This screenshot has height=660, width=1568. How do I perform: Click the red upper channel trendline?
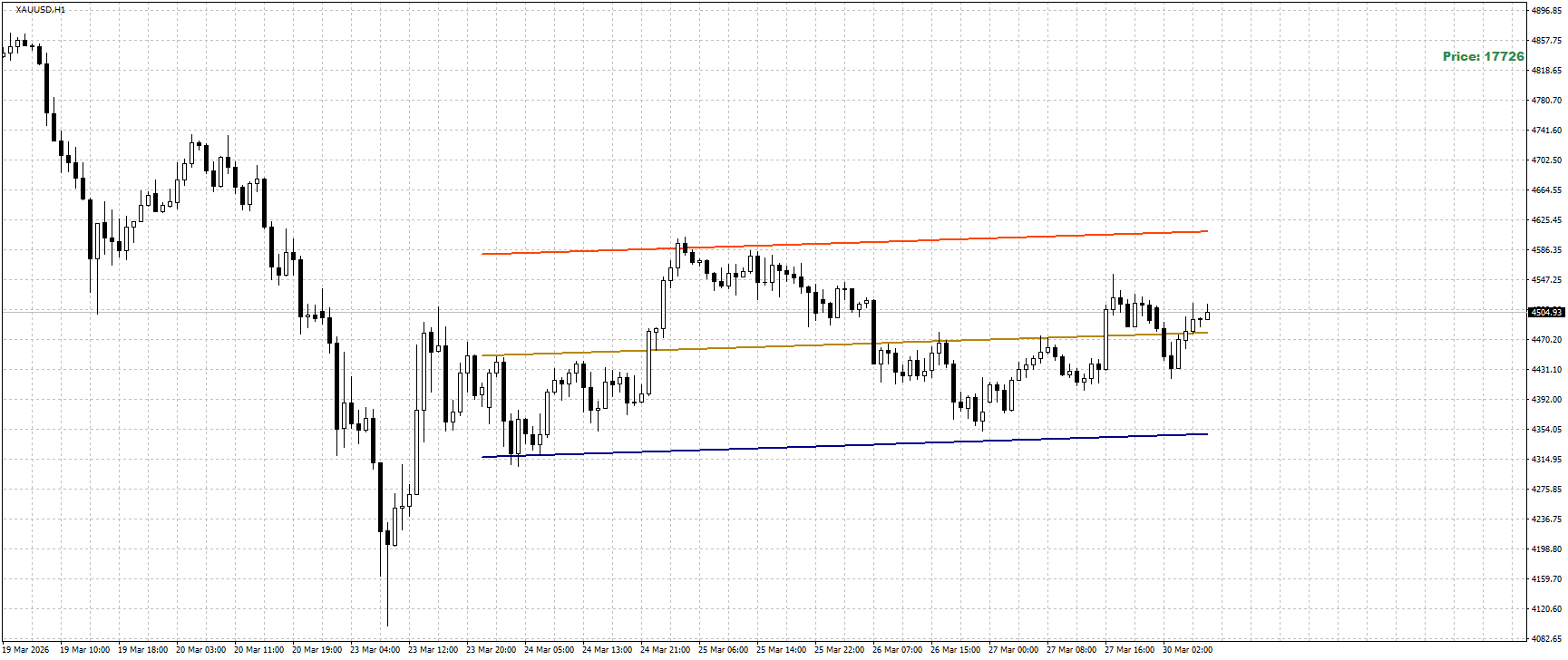tap(844, 242)
